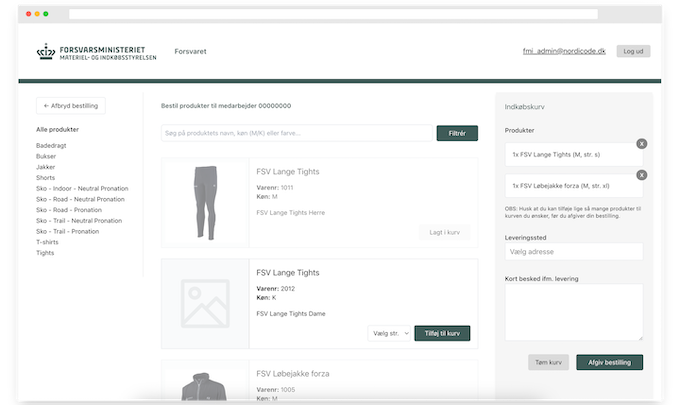Viewport: 680px width, 405px height.
Task: Open Sko - Road - Pronation category
Action: [x=69, y=210]
